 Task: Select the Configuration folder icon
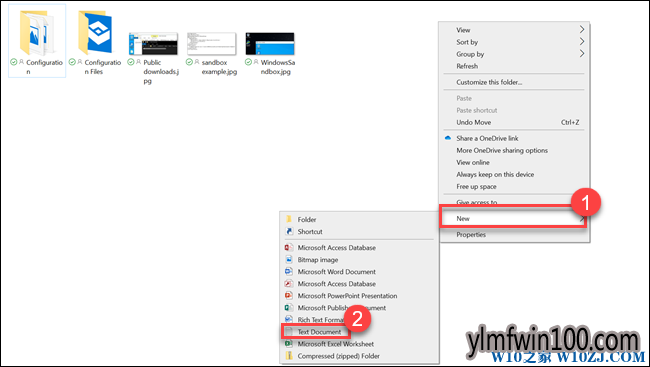[x=36, y=33]
